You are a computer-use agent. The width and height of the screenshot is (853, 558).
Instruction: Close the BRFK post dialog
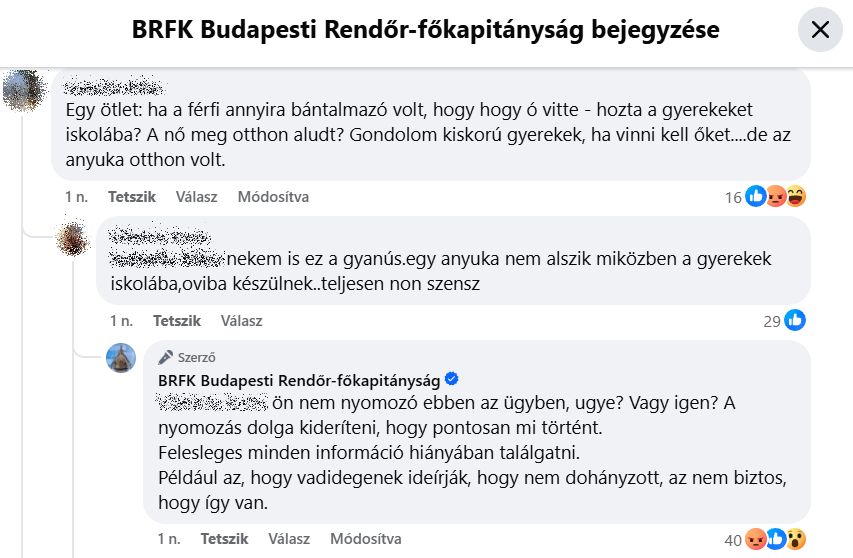[820, 29]
